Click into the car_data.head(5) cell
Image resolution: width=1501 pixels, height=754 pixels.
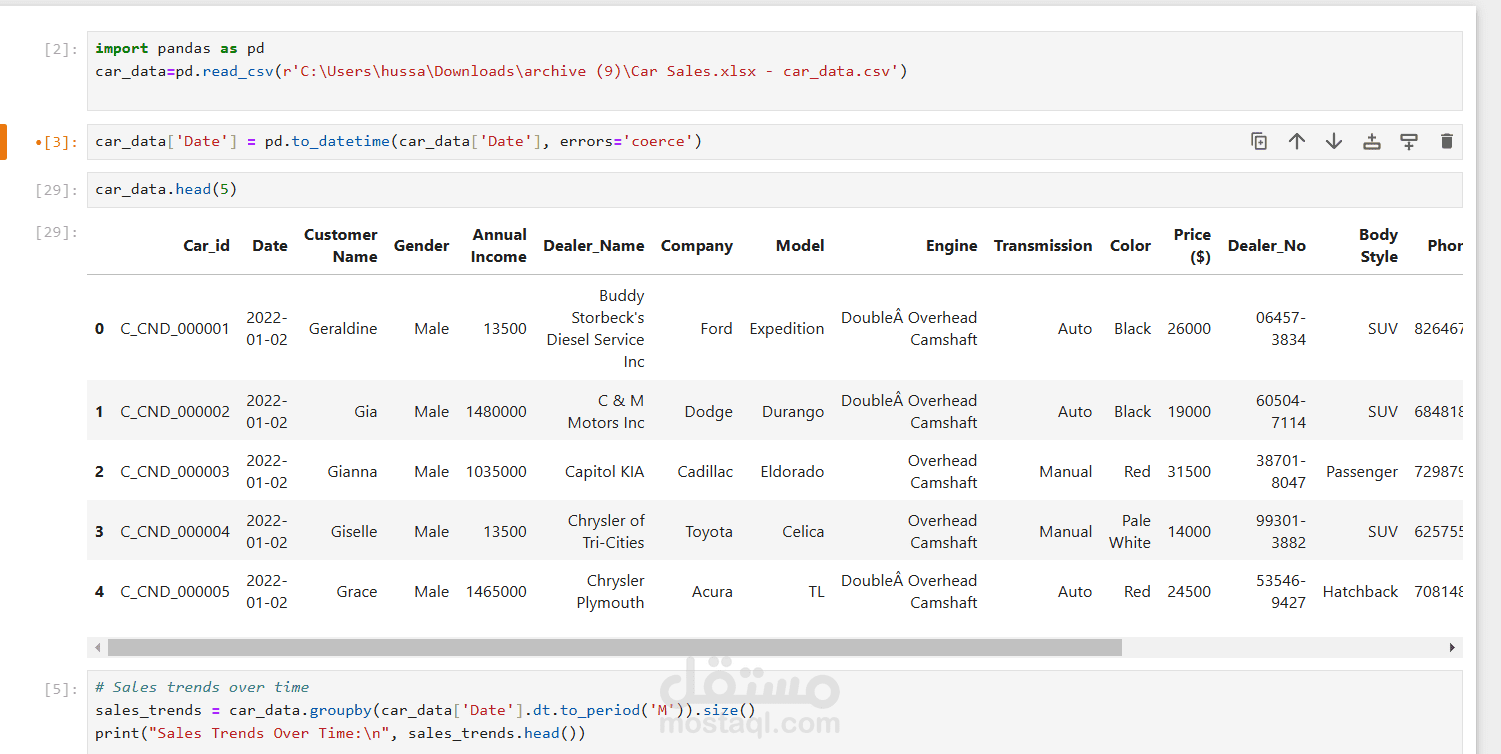click(600, 189)
